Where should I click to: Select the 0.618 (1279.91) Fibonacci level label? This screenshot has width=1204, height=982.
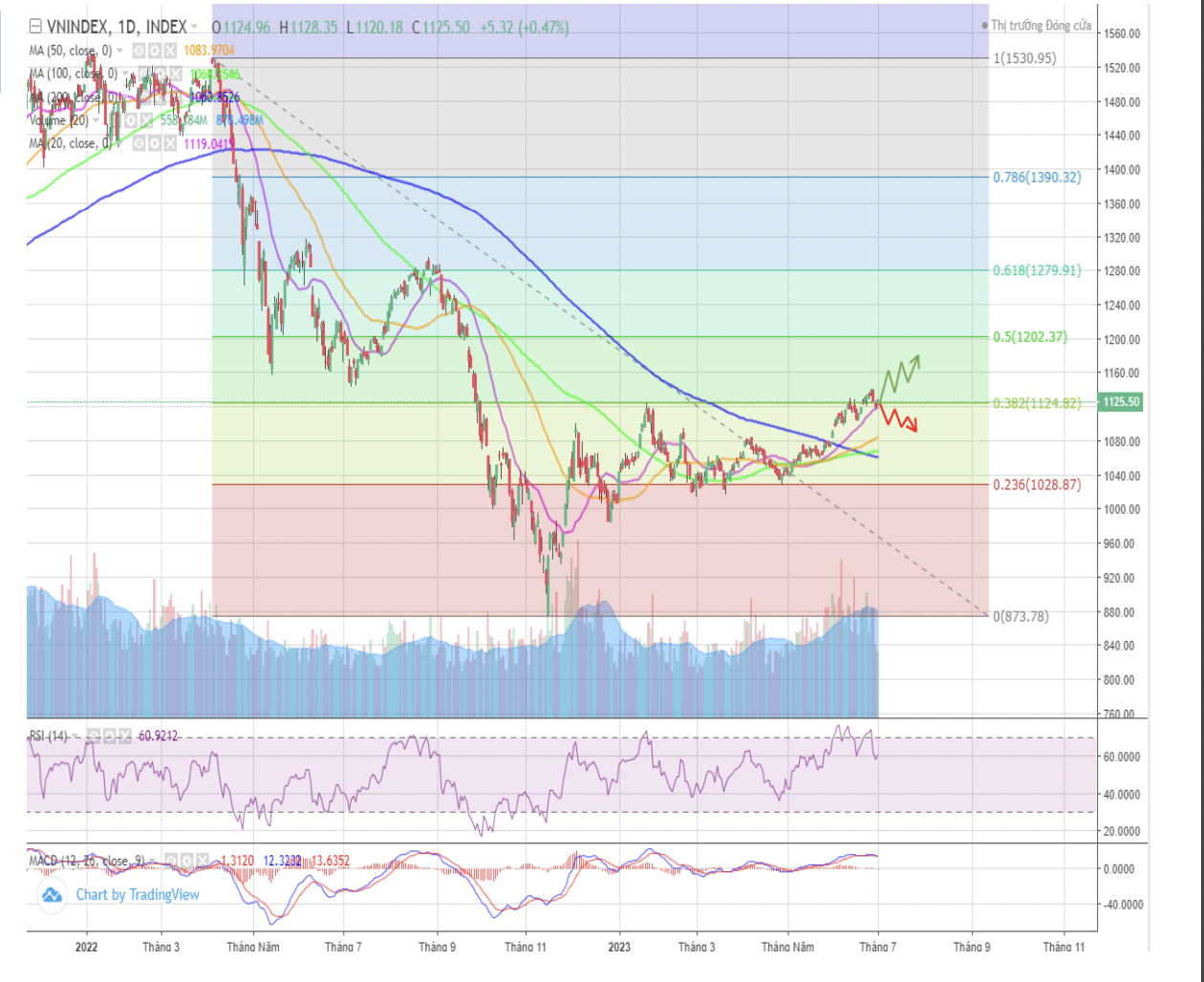click(x=1036, y=270)
